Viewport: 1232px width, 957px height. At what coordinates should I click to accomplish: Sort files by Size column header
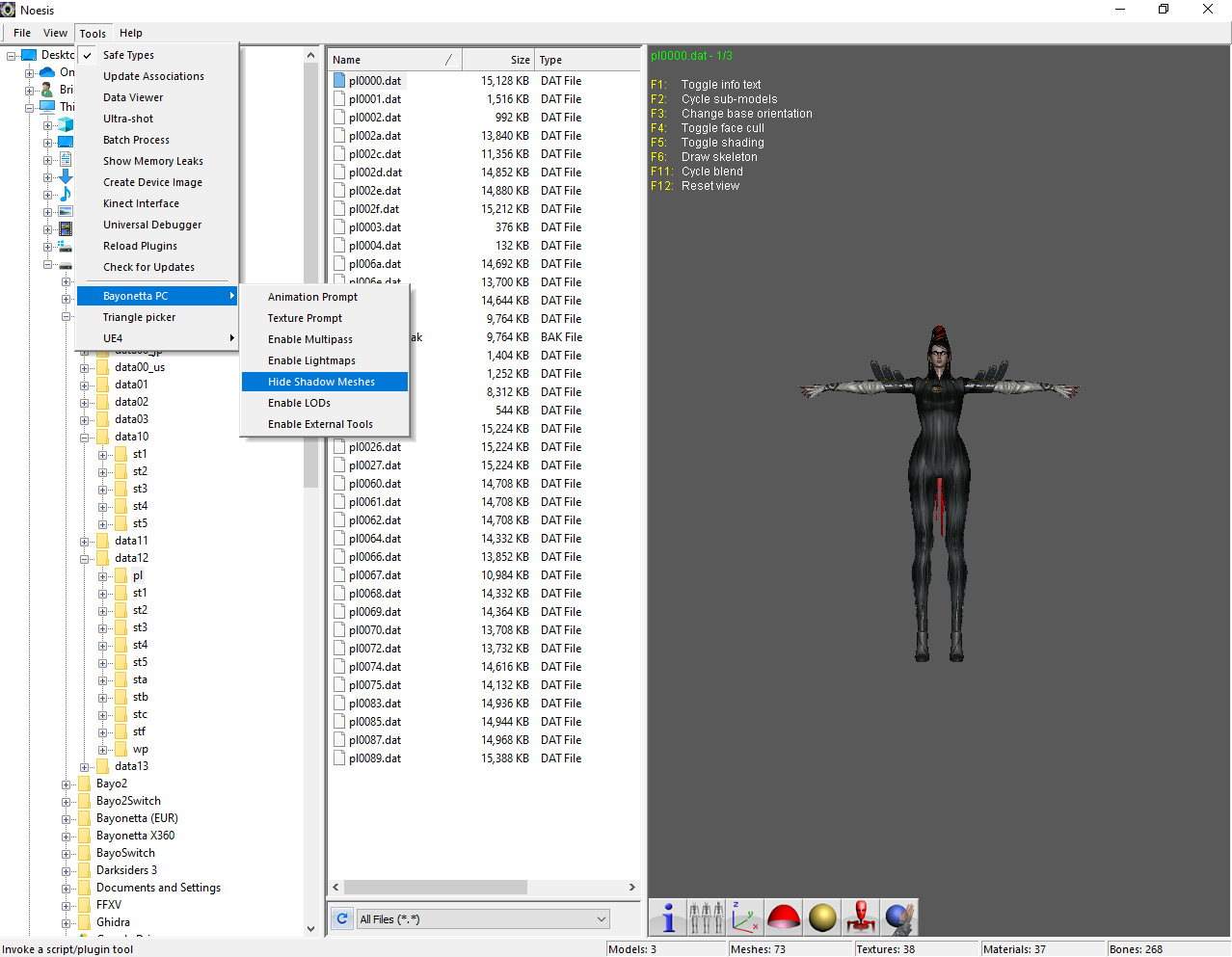[x=498, y=60]
